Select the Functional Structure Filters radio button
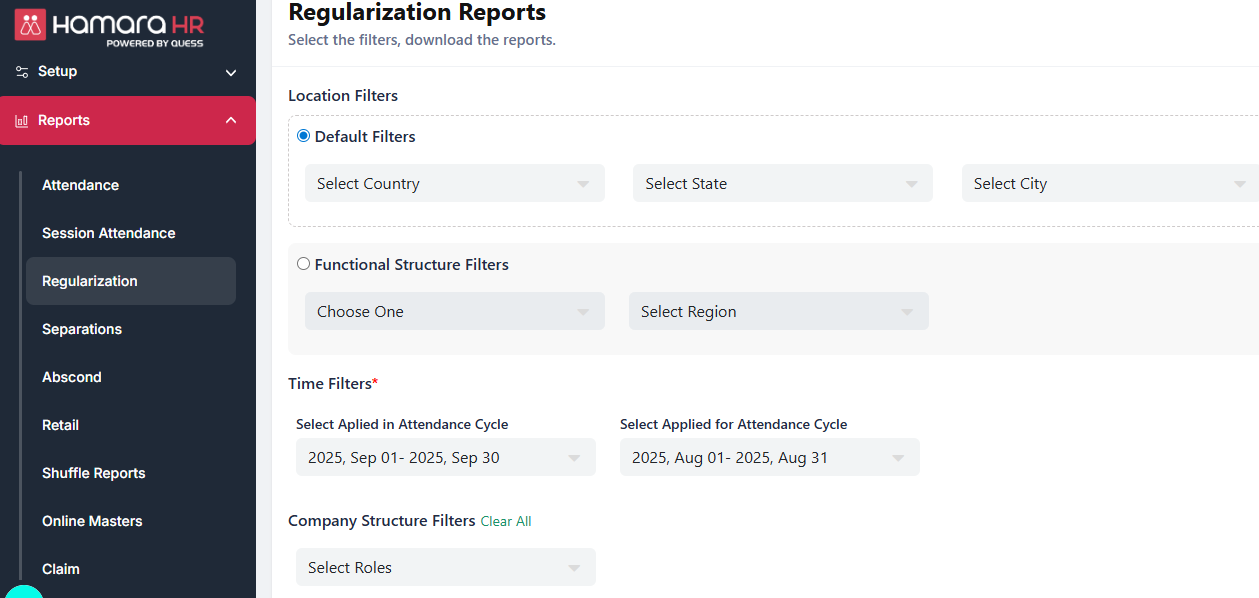 (304, 264)
